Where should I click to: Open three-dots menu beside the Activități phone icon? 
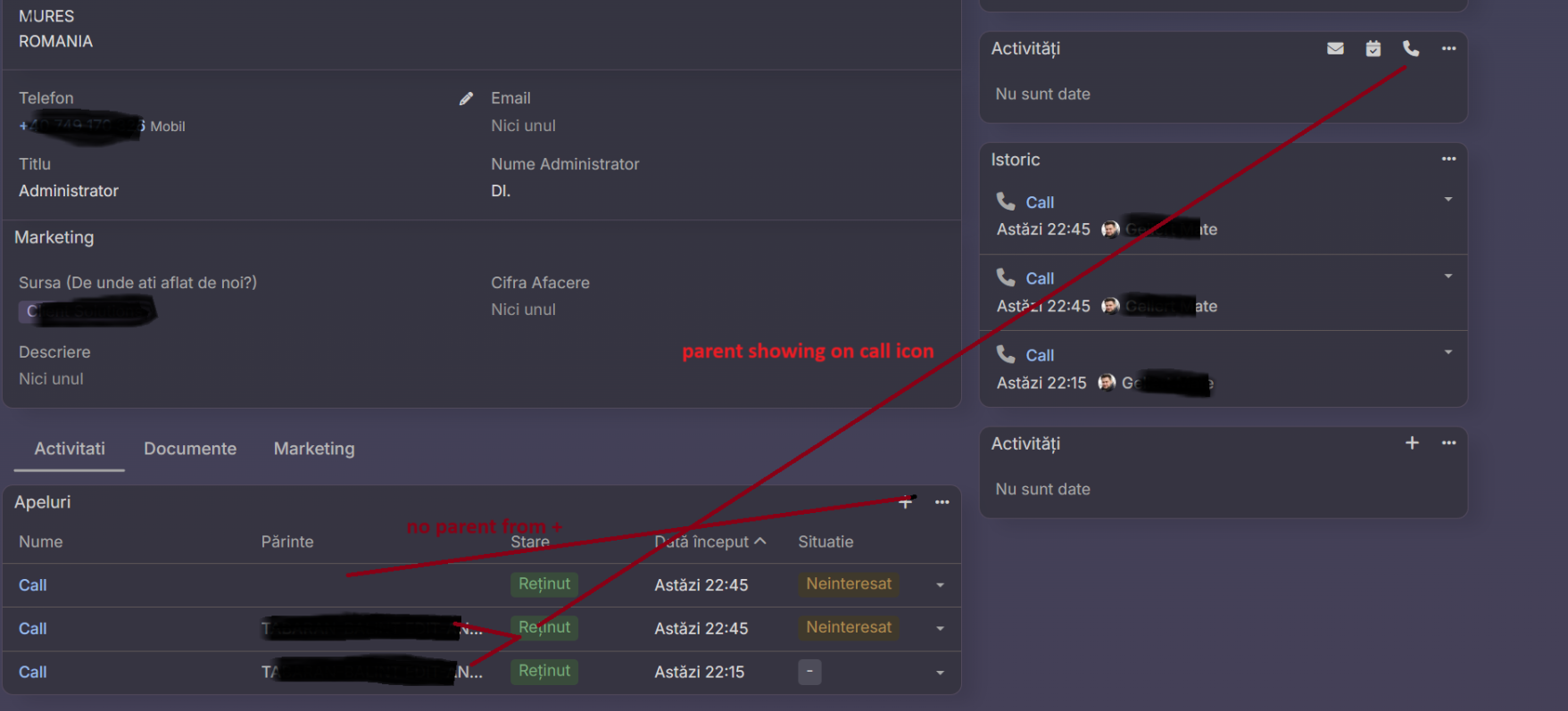[1448, 49]
